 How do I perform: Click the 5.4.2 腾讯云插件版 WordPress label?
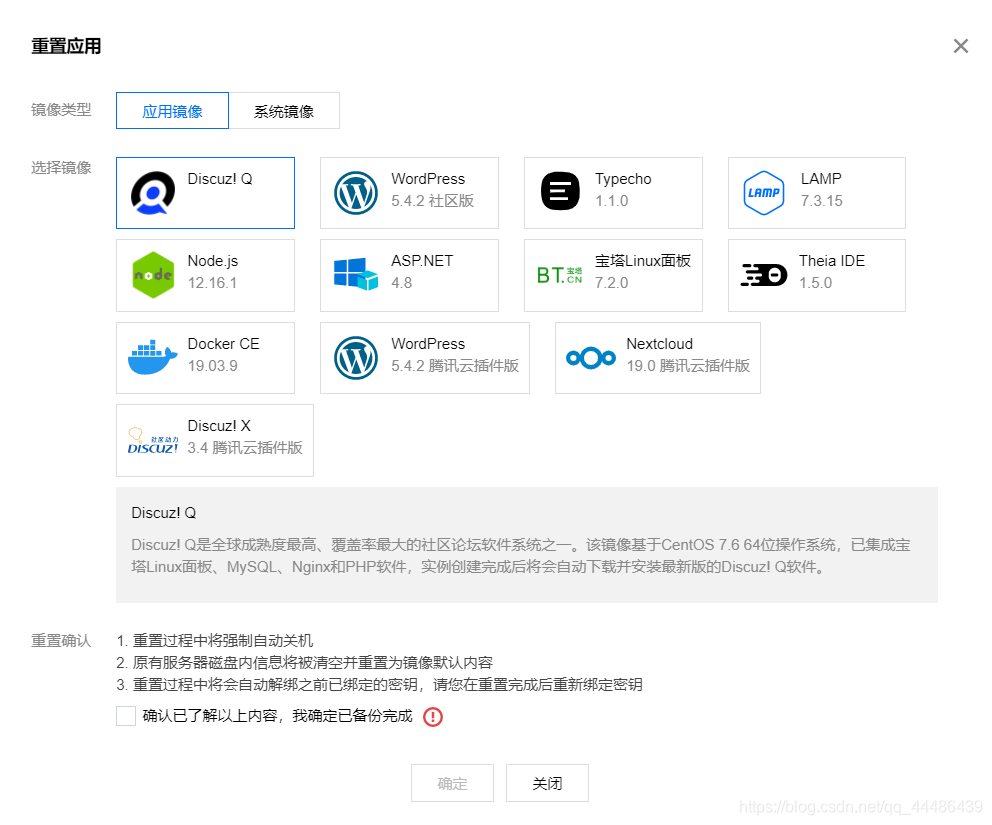pos(455,366)
